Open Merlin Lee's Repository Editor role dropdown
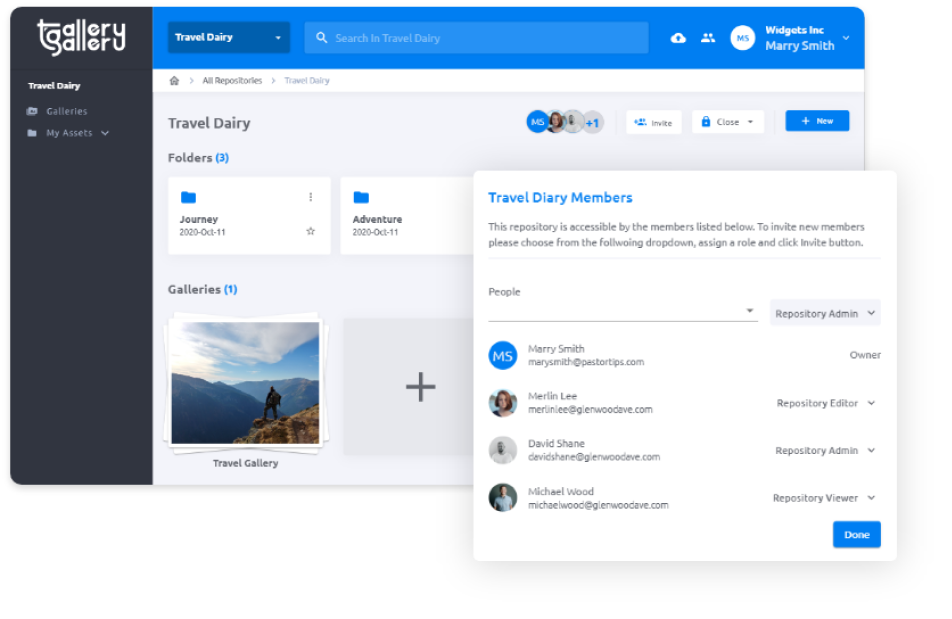952x619 pixels. (x=826, y=404)
